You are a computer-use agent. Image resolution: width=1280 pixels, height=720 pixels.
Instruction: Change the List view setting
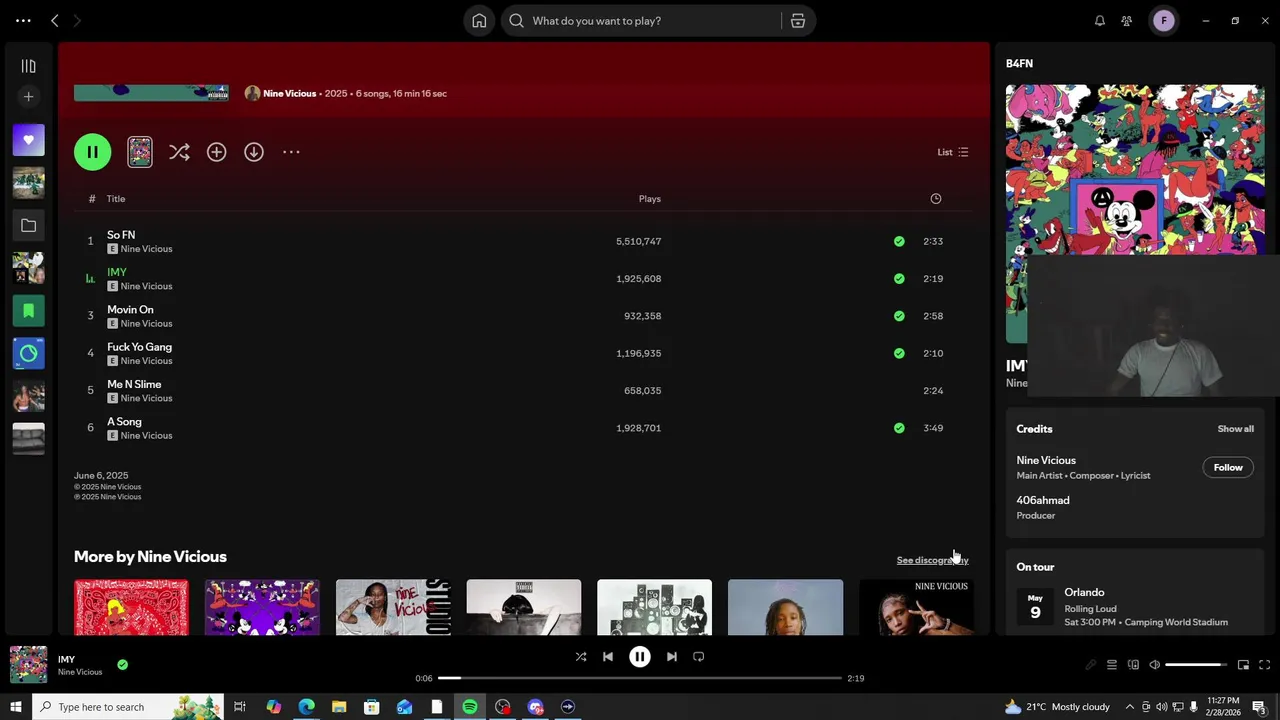click(x=952, y=152)
